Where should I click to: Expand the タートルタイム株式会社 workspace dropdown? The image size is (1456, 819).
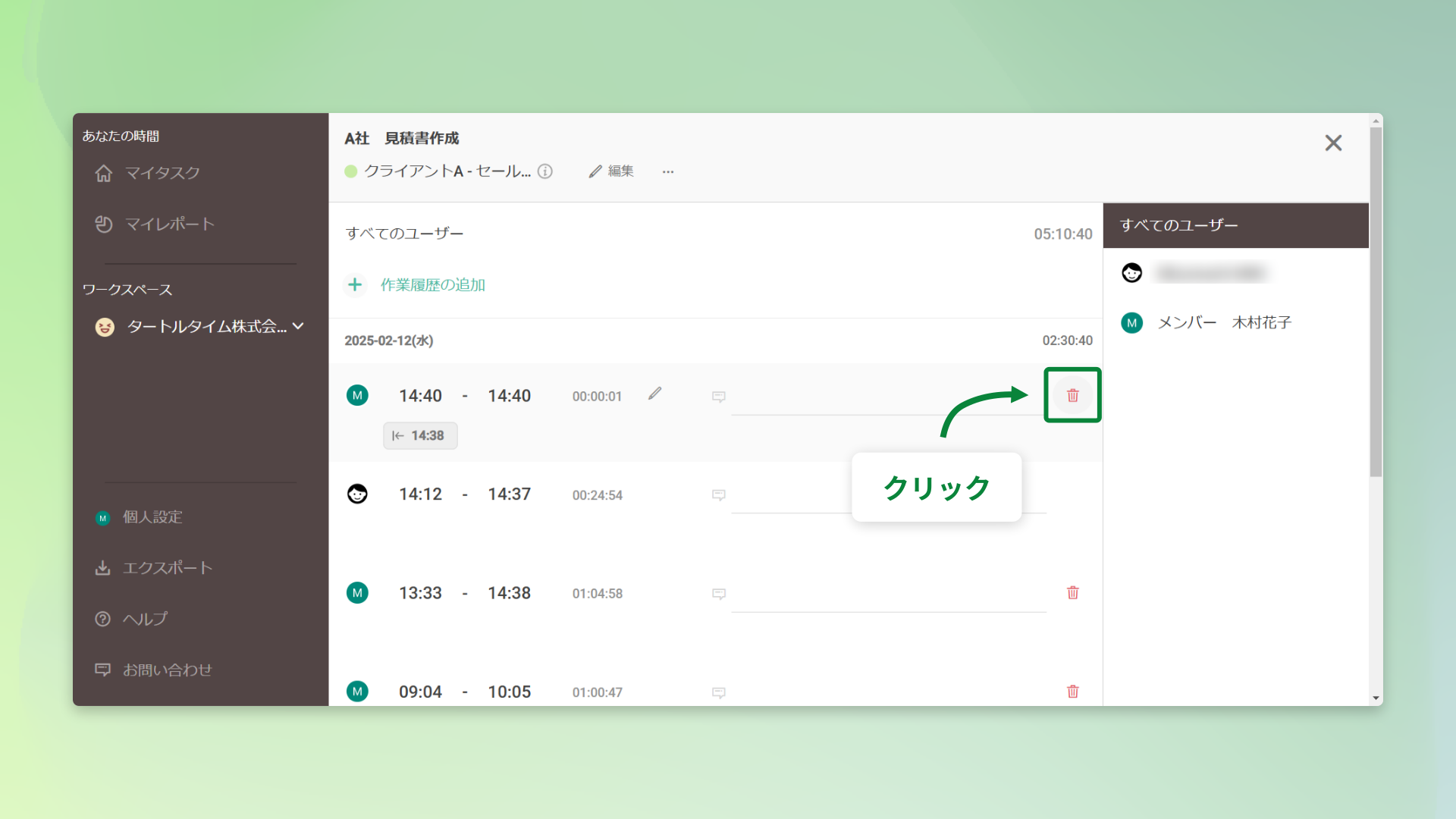coord(299,326)
